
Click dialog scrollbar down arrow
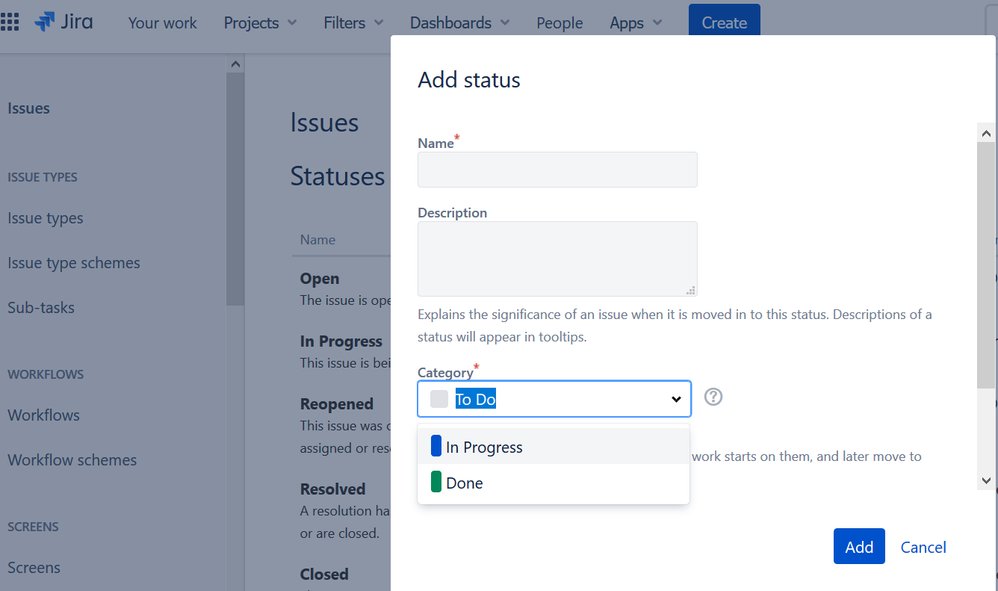click(986, 481)
